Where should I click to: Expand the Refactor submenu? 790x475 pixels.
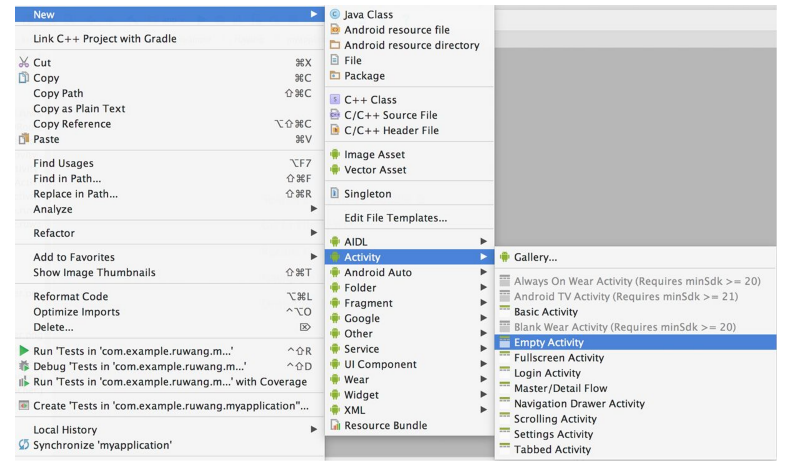[314, 233]
